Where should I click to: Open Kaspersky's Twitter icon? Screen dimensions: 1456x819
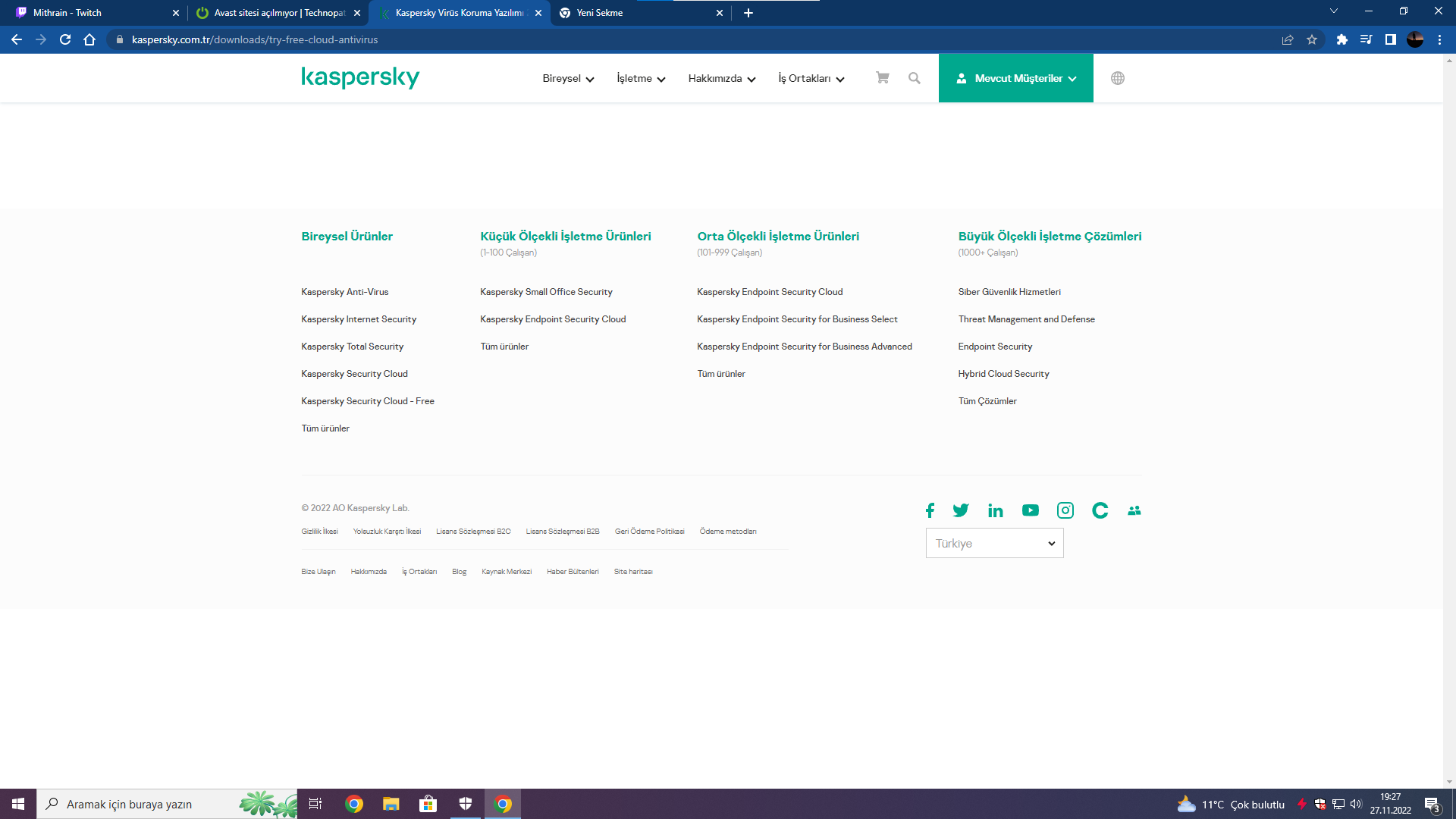[961, 510]
